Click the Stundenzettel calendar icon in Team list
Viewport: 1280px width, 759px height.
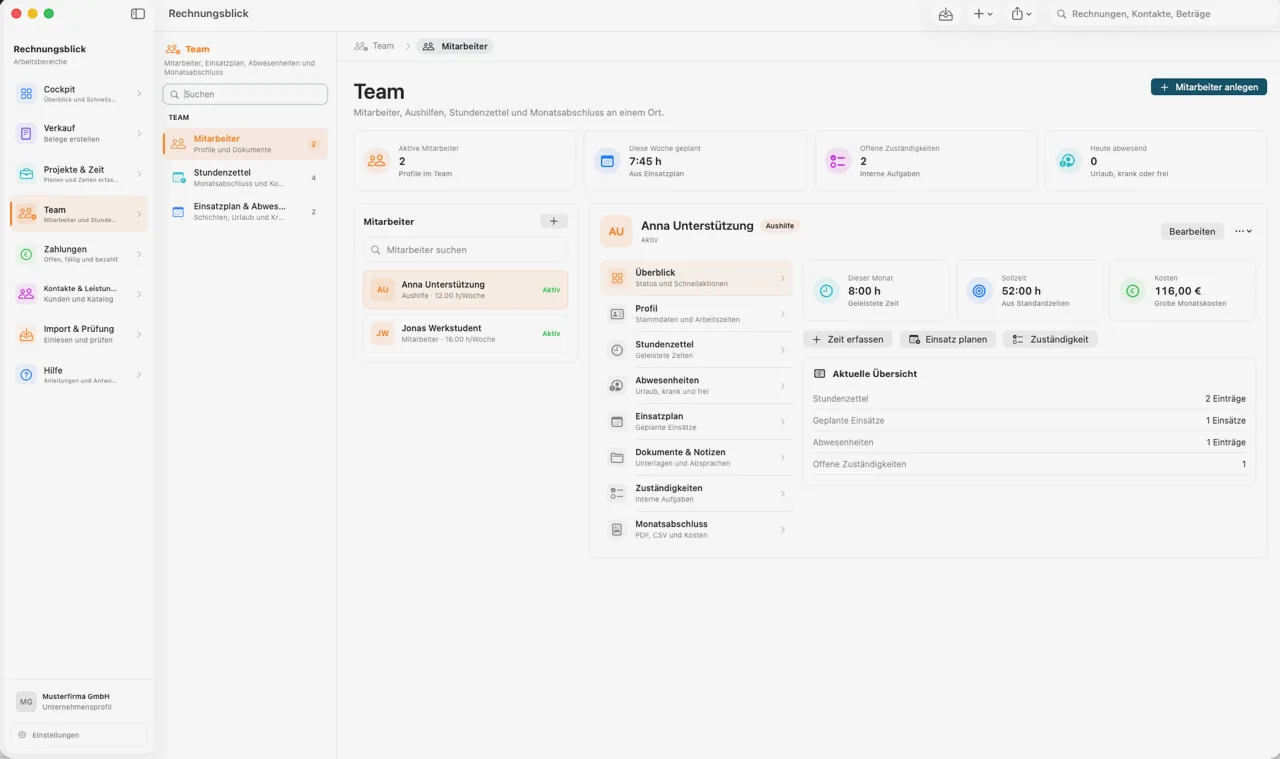click(178, 178)
